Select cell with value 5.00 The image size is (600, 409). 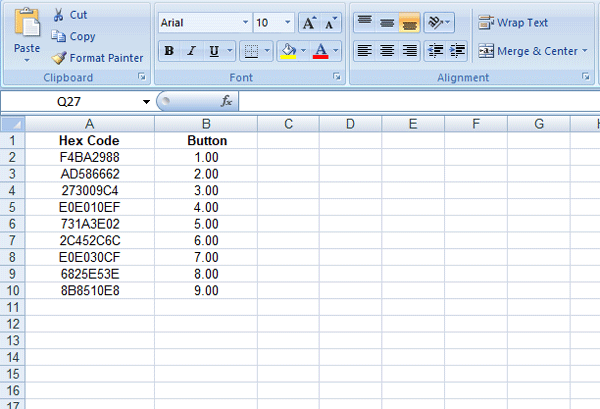206,224
